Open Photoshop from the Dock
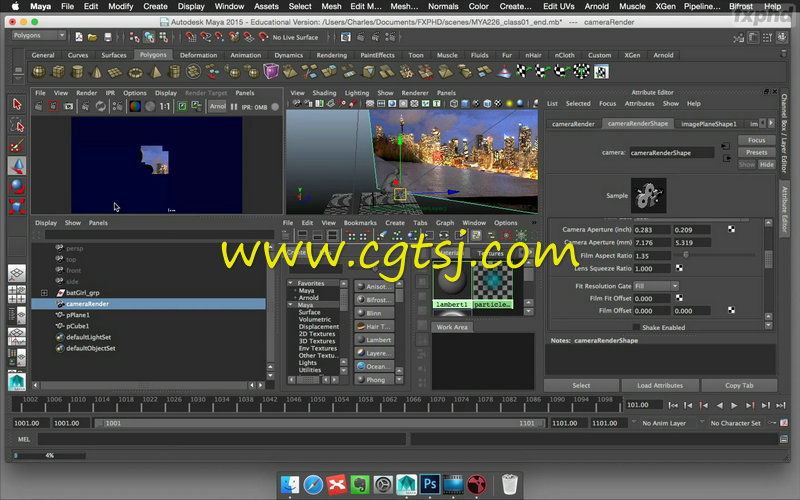Image resolution: width=800 pixels, height=500 pixels. [430, 484]
